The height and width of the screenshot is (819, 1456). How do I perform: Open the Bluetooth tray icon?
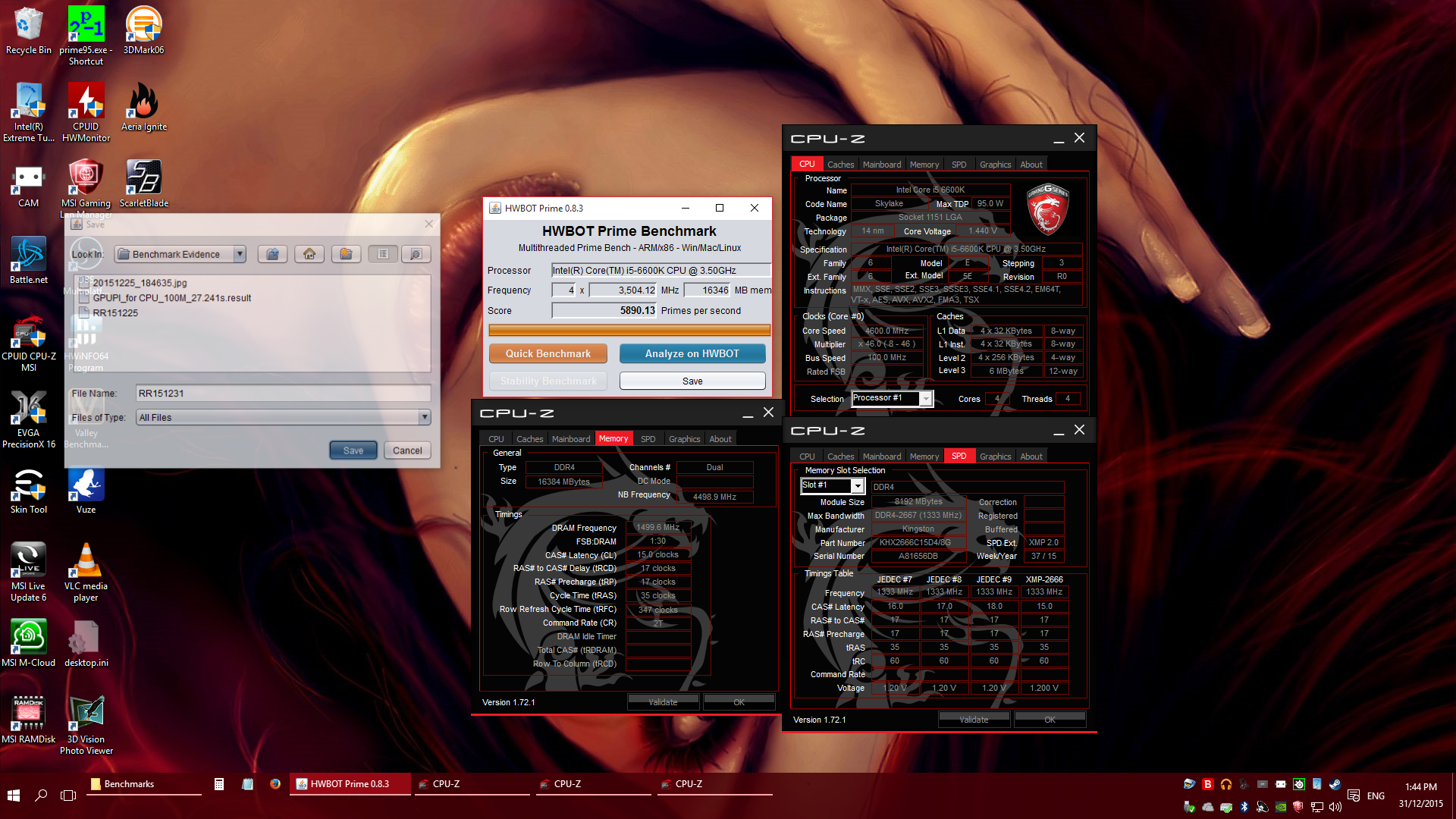[1244, 807]
